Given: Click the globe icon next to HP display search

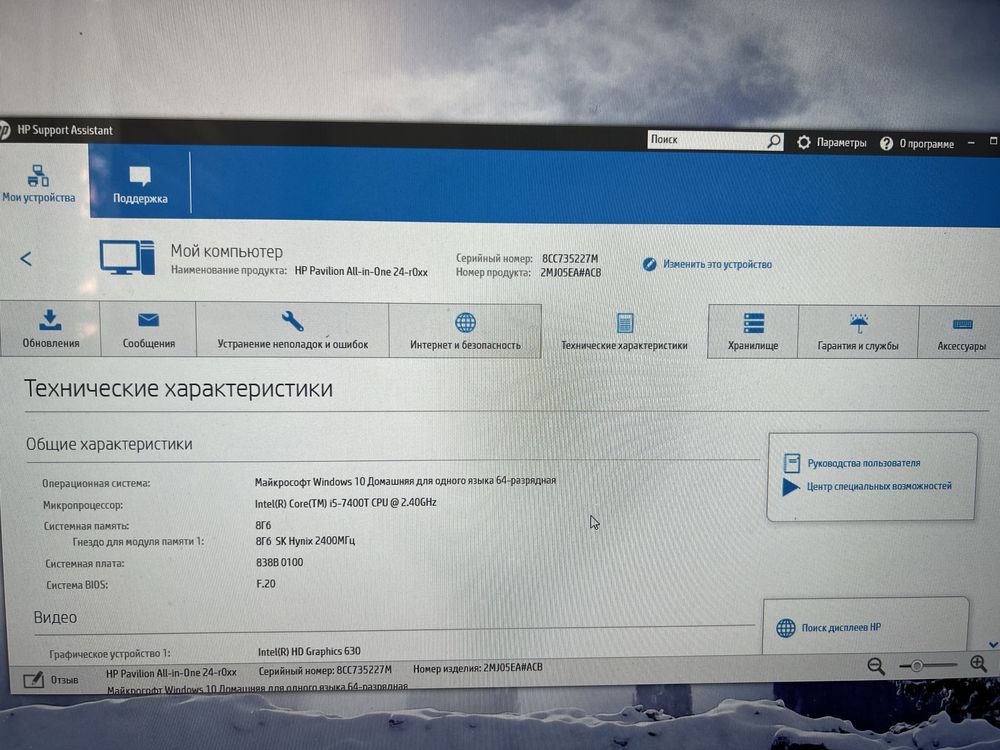Looking at the screenshot, I should click(x=786, y=628).
